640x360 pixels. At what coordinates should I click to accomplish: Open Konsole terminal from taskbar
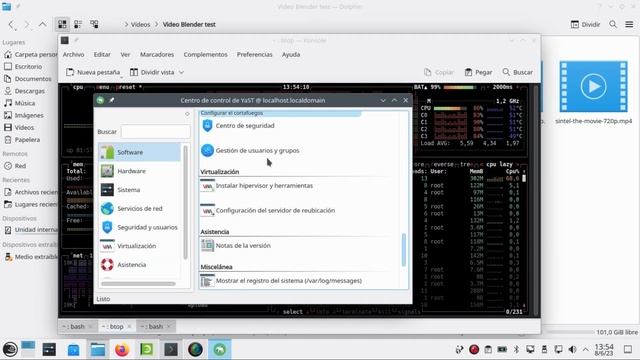coord(171,349)
